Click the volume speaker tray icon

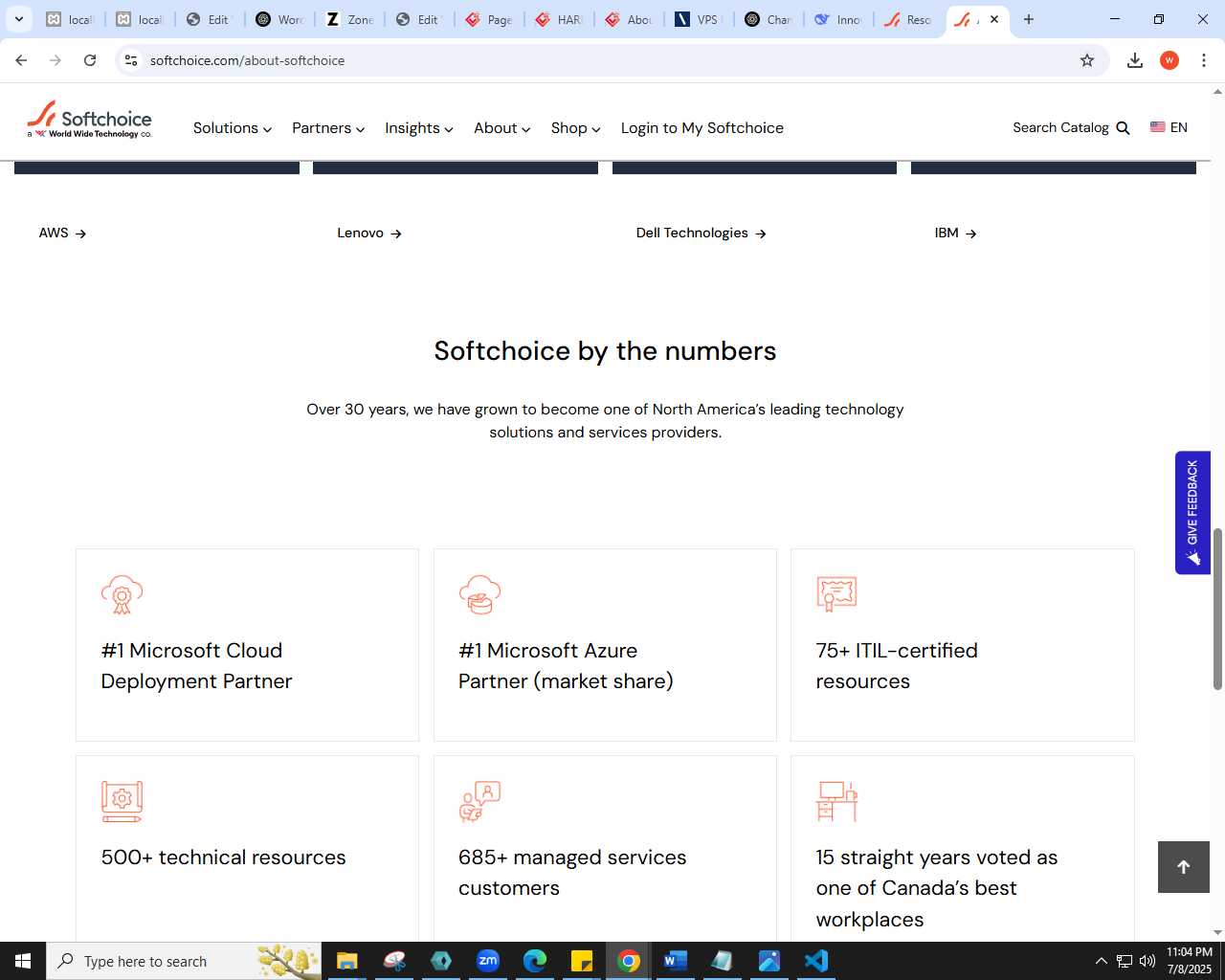click(1147, 961)
